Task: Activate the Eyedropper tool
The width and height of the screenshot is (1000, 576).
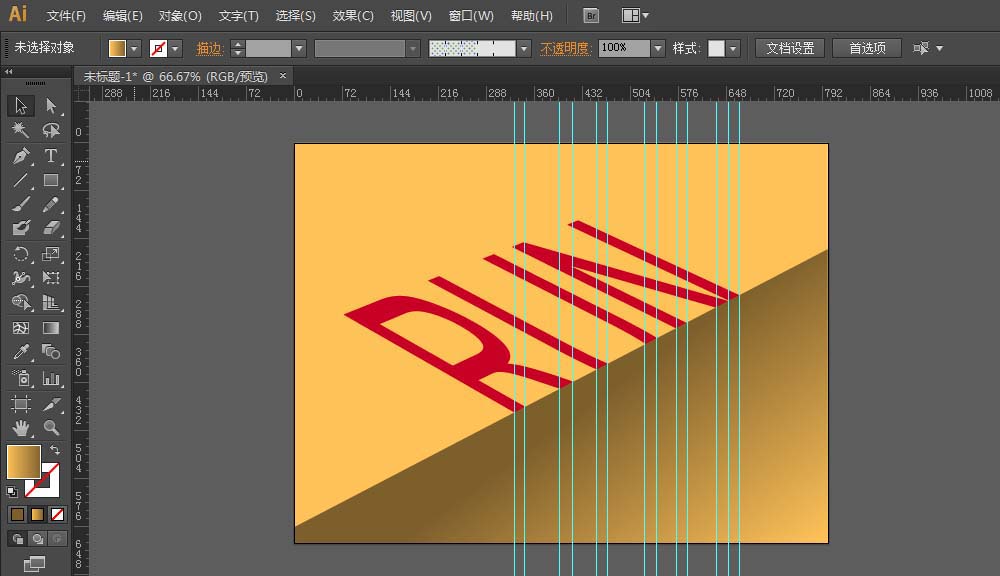Action: pos(20,353)
